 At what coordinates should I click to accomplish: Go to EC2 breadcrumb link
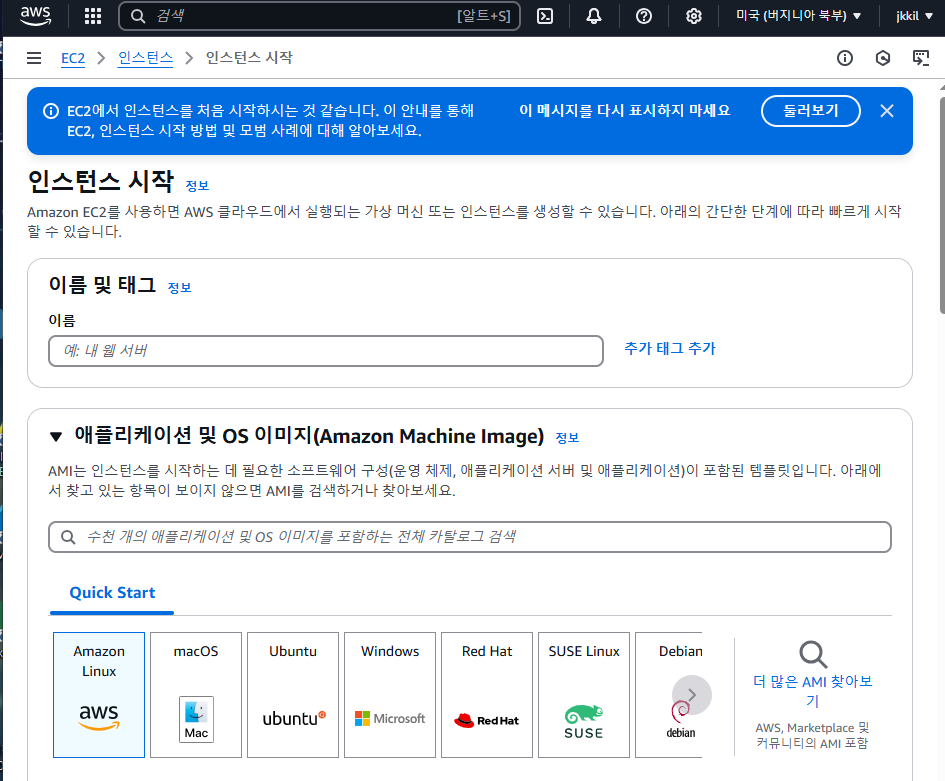coord(73,58)
